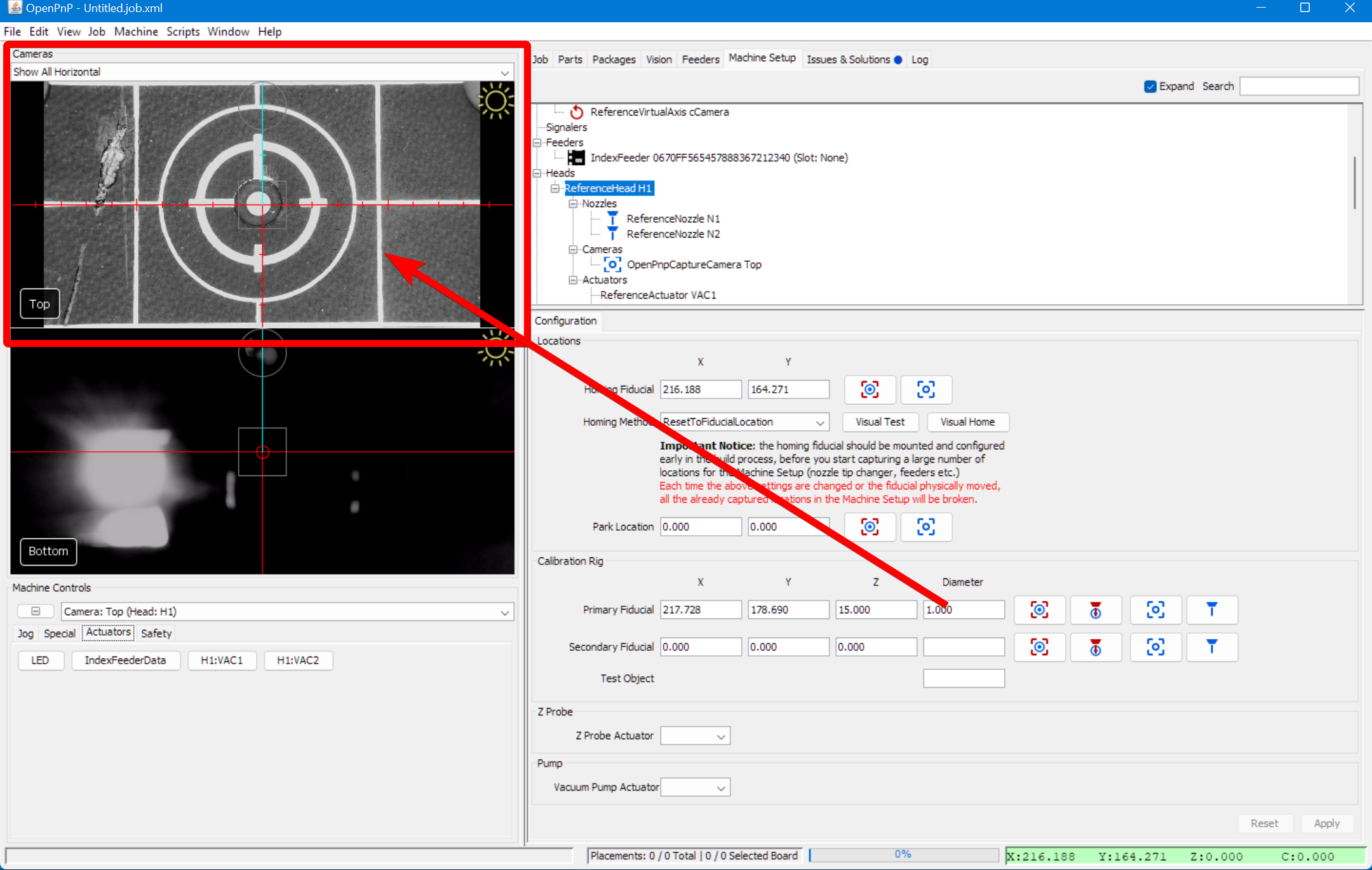Toggle the Expand checkbox

(1150, 86)
